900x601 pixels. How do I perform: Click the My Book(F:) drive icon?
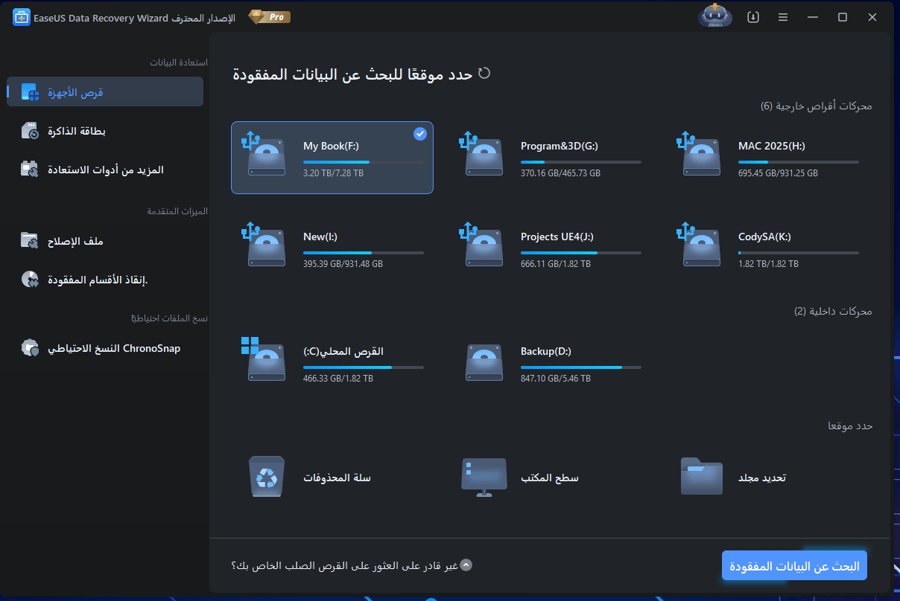coord(265,155)
